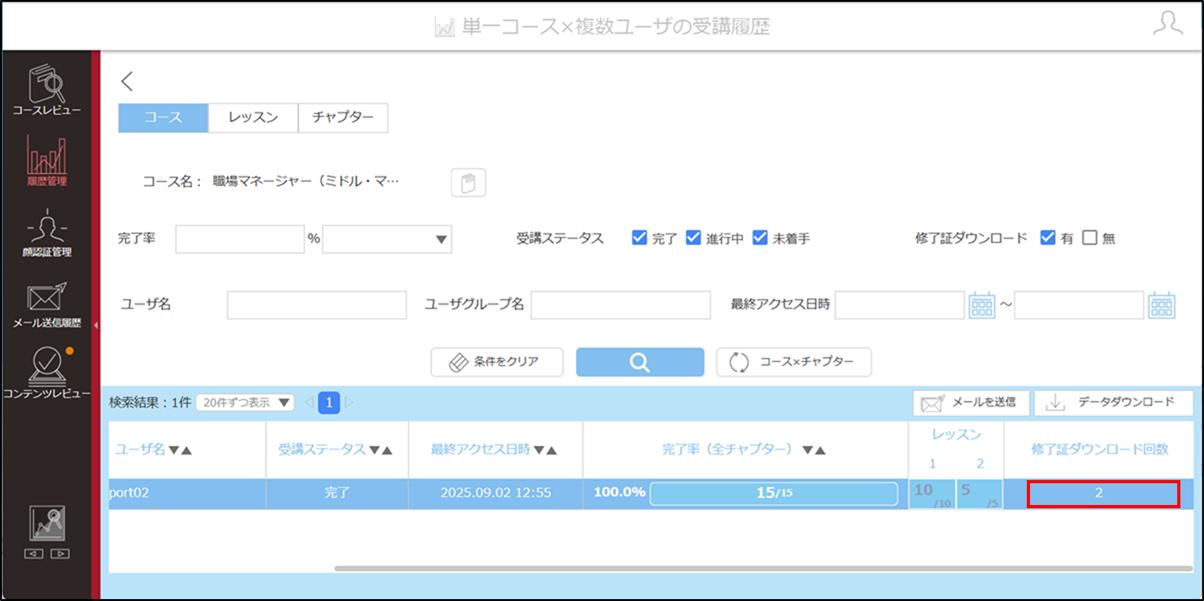The width and height of the screenshot is (1204, 601).
Task: Click the 修了証ダウンロード回数 column header
Action: pyautogui.click(x=1099, y=450)
